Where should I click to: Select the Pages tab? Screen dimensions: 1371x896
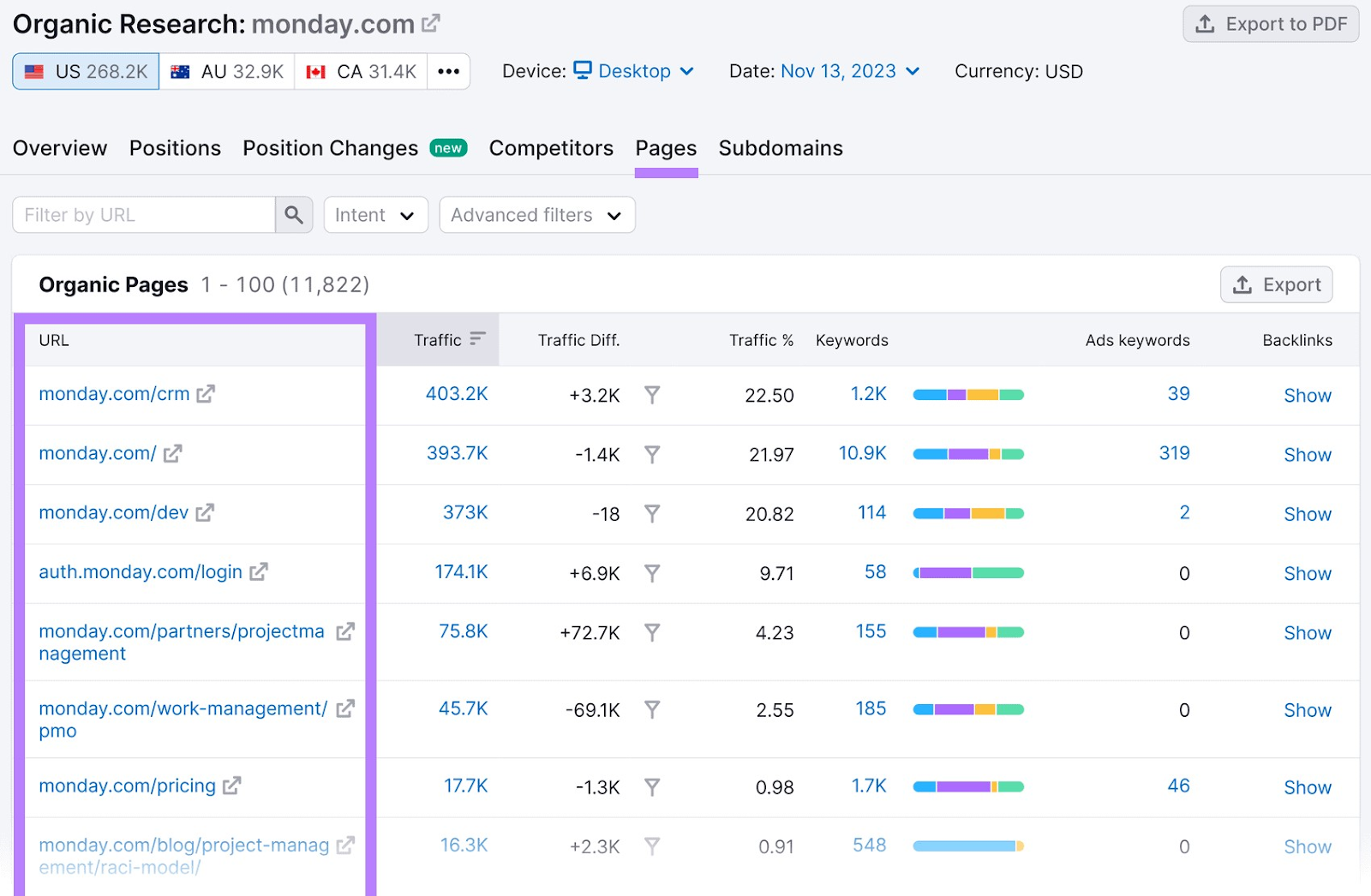click(666, 148)
